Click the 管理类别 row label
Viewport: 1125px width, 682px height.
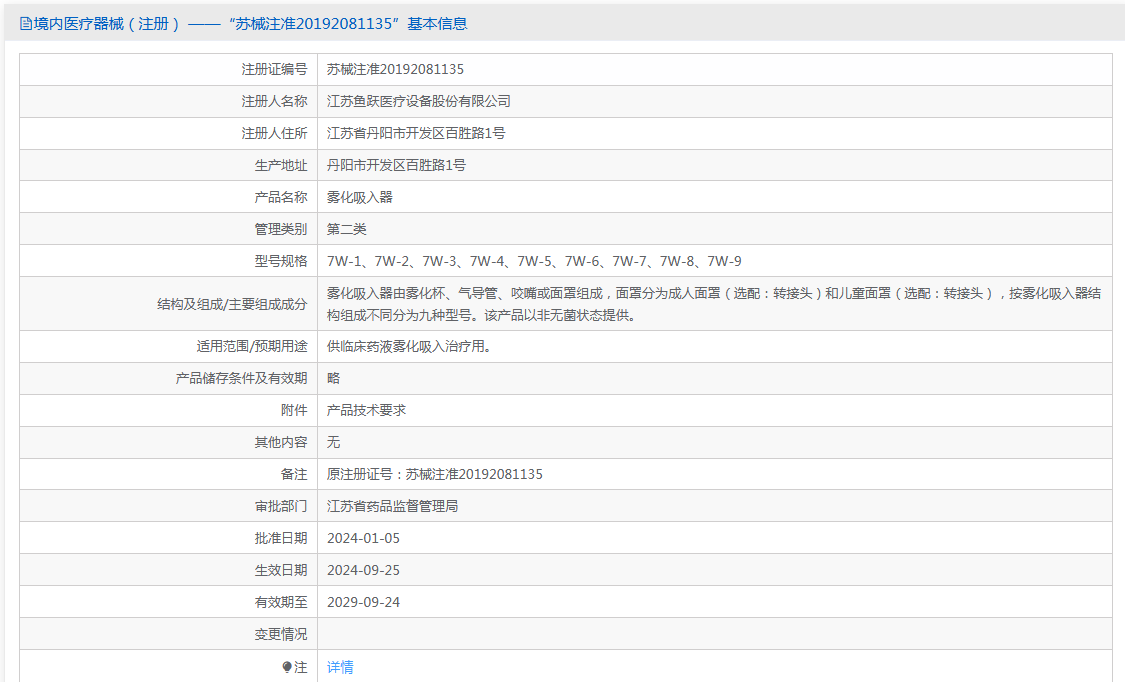pyautogui.click(x=281, y=229)
